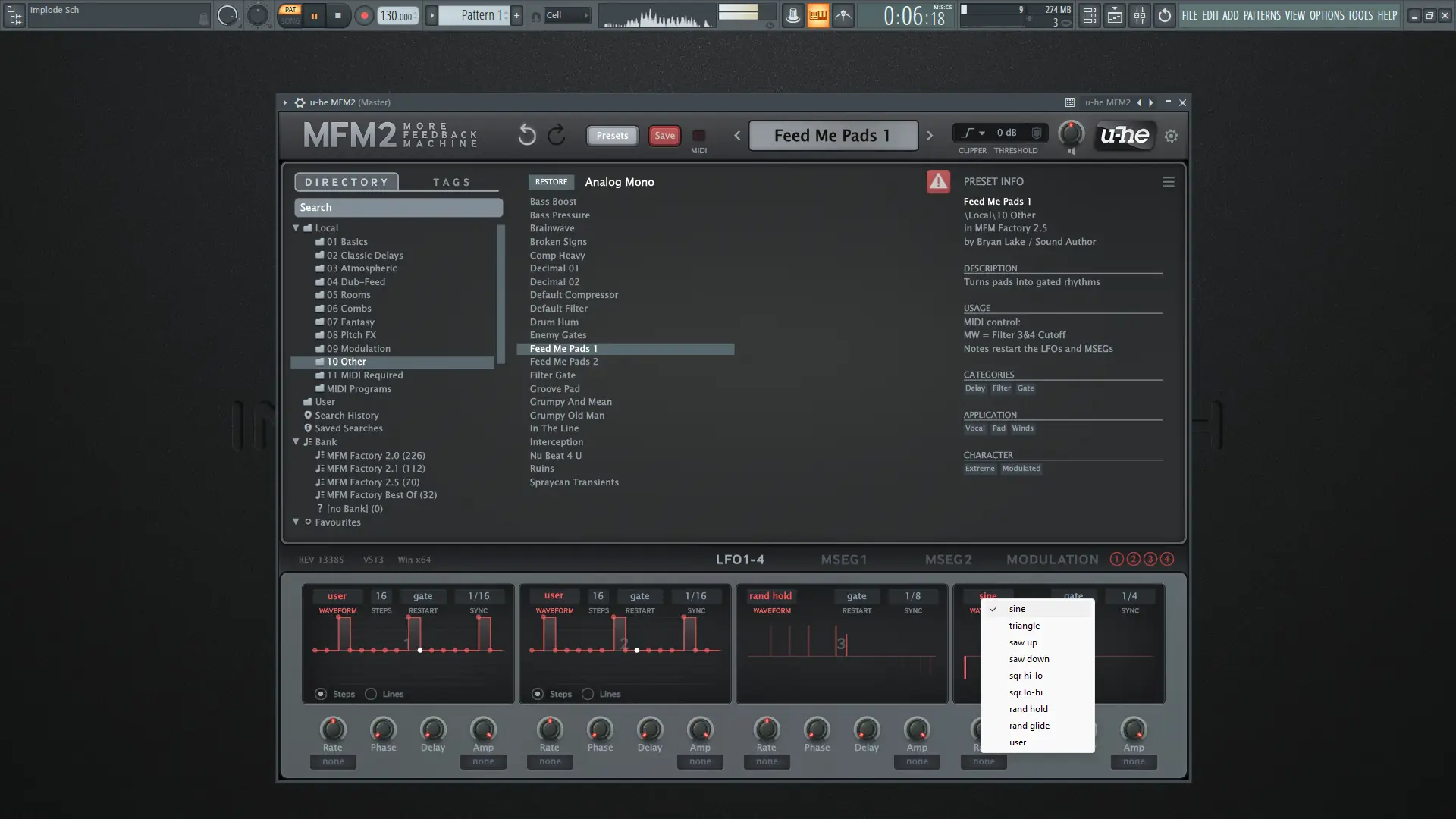The image size is (1456, 819).
Task: Select the Lines radio button for LFO1
Action: coord(371,693)
